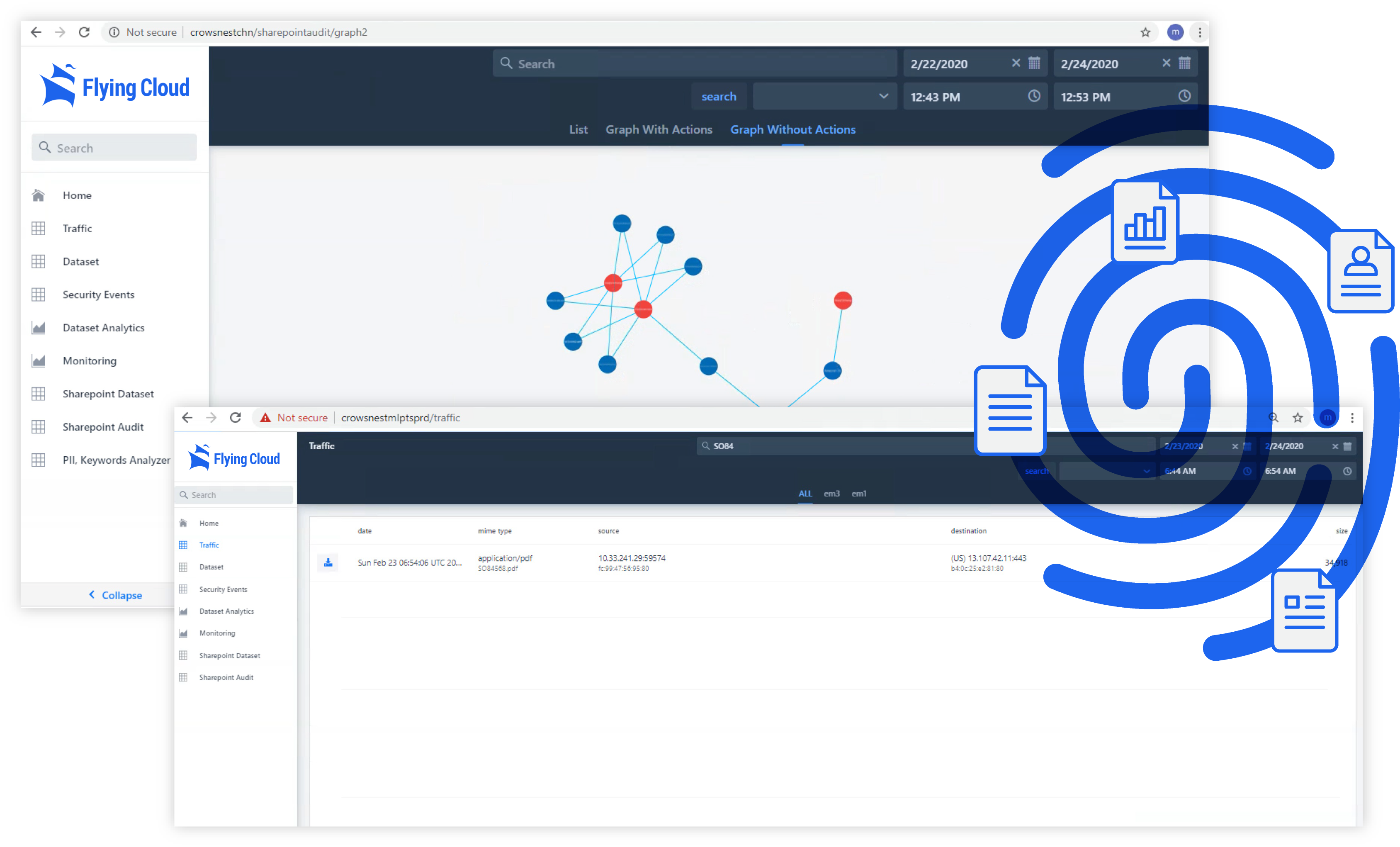The width and height of the screenshot is (1400, 847).
Task: Clear the 2/24/2020 date in traffic window
Action: pos(1335,446)
